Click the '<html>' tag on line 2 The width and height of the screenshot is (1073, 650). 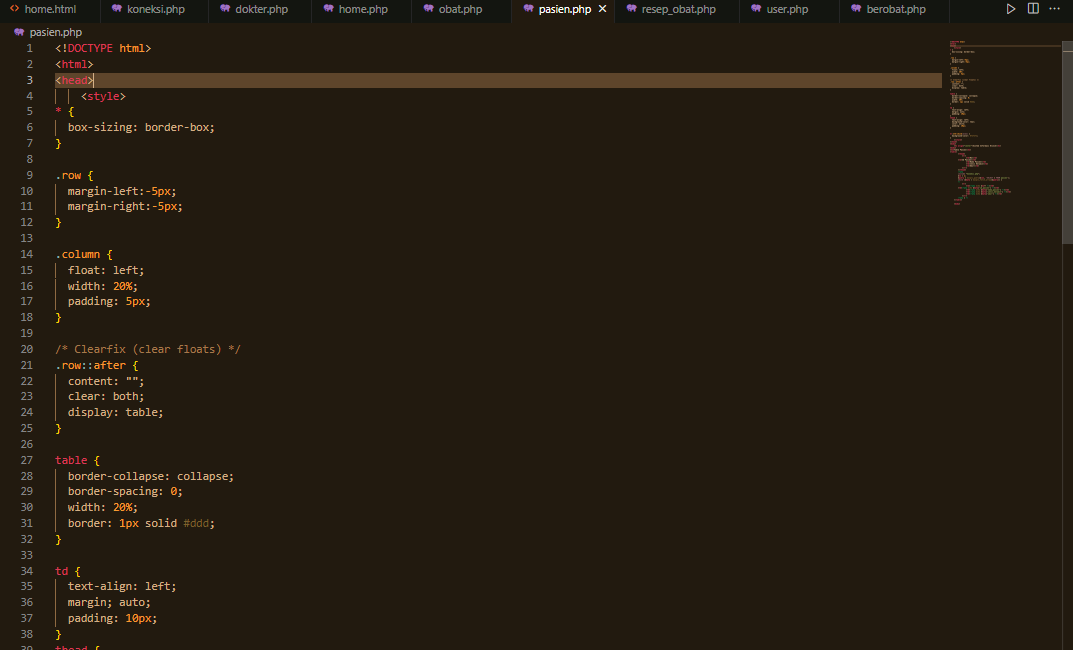point(74,64)
